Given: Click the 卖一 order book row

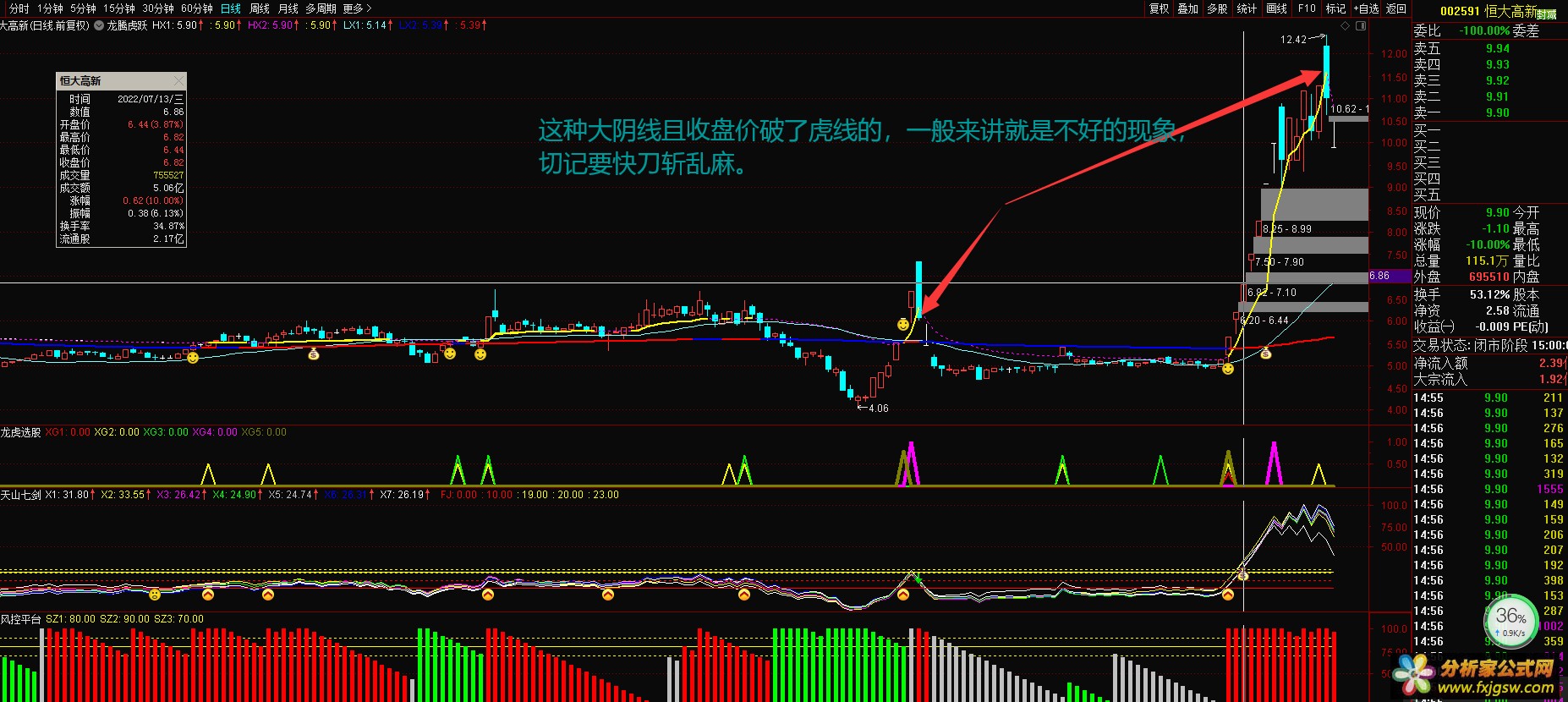Looking at the screenshot, I should (1489, 112).
